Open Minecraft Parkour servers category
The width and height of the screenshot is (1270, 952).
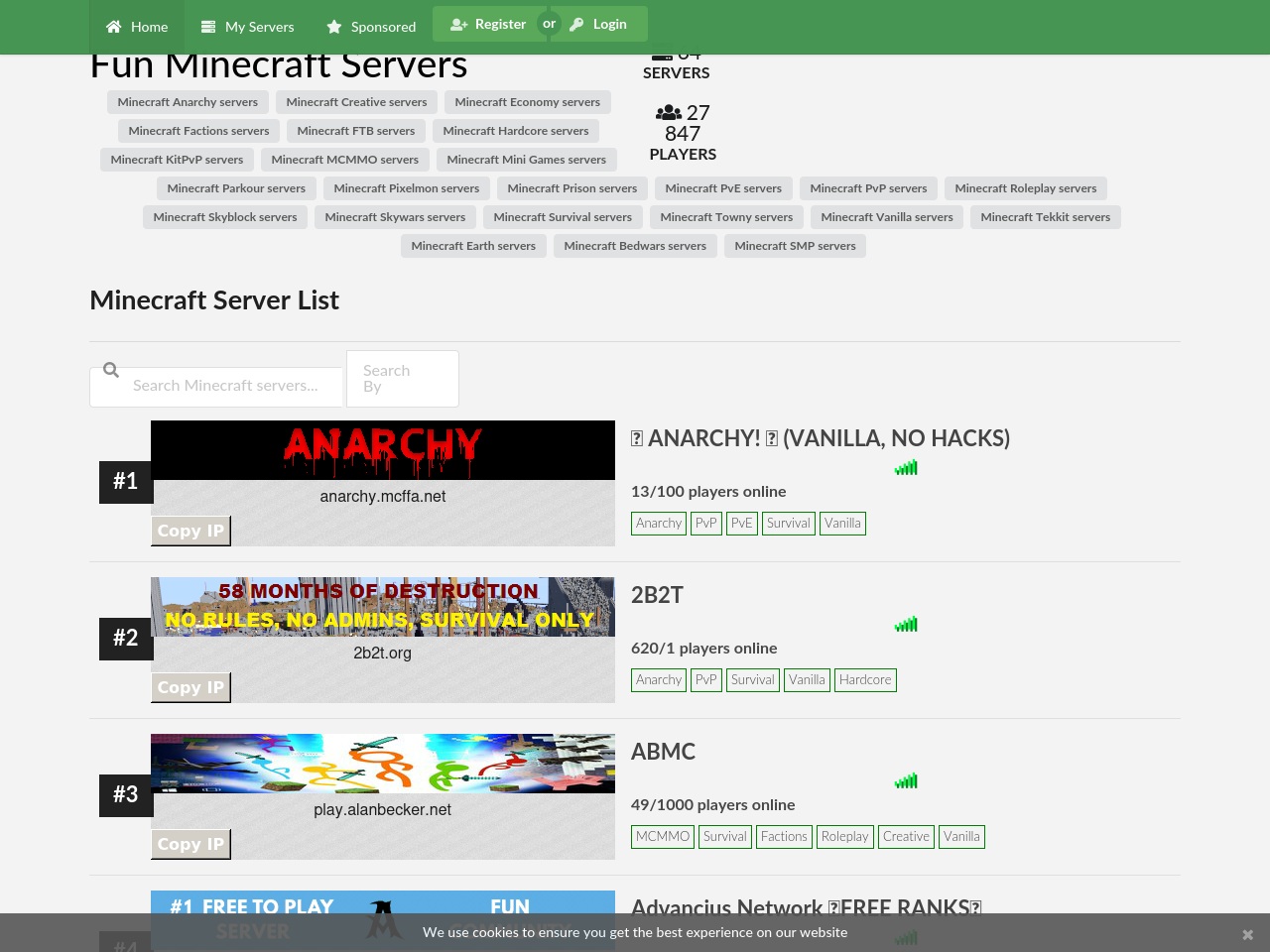coord(236,188)
